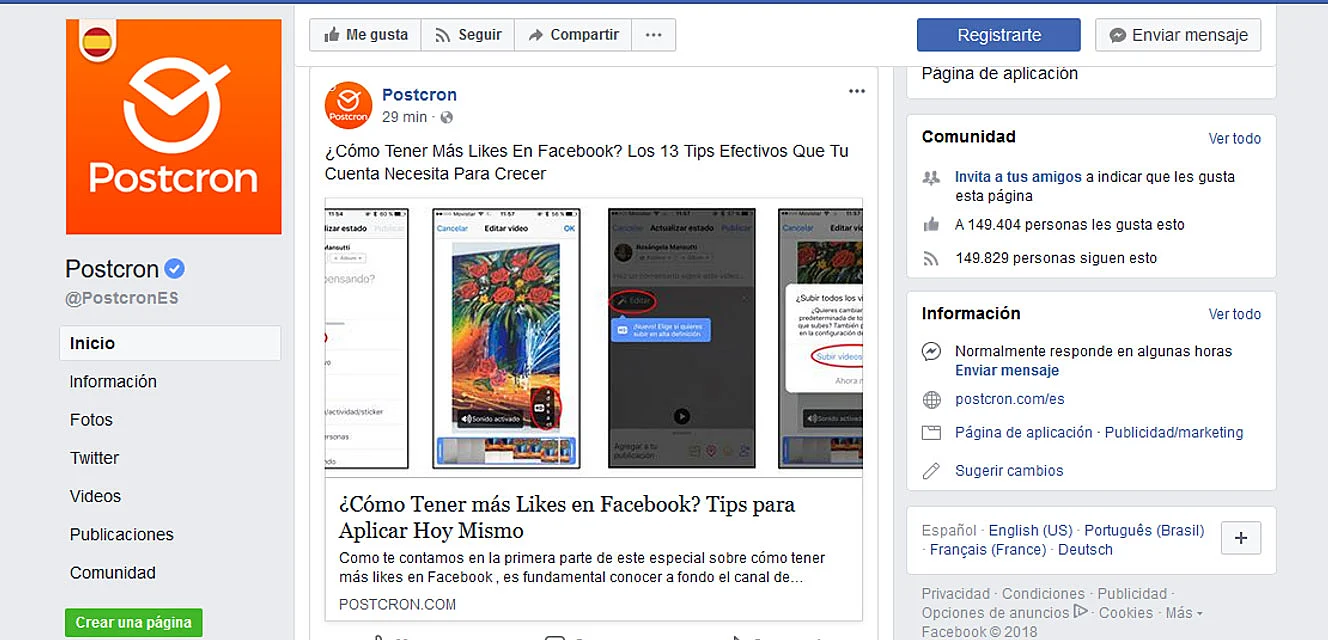
Task: Click the pencil icon beside Sugerir cambios
Action: (x=932, y=471)
